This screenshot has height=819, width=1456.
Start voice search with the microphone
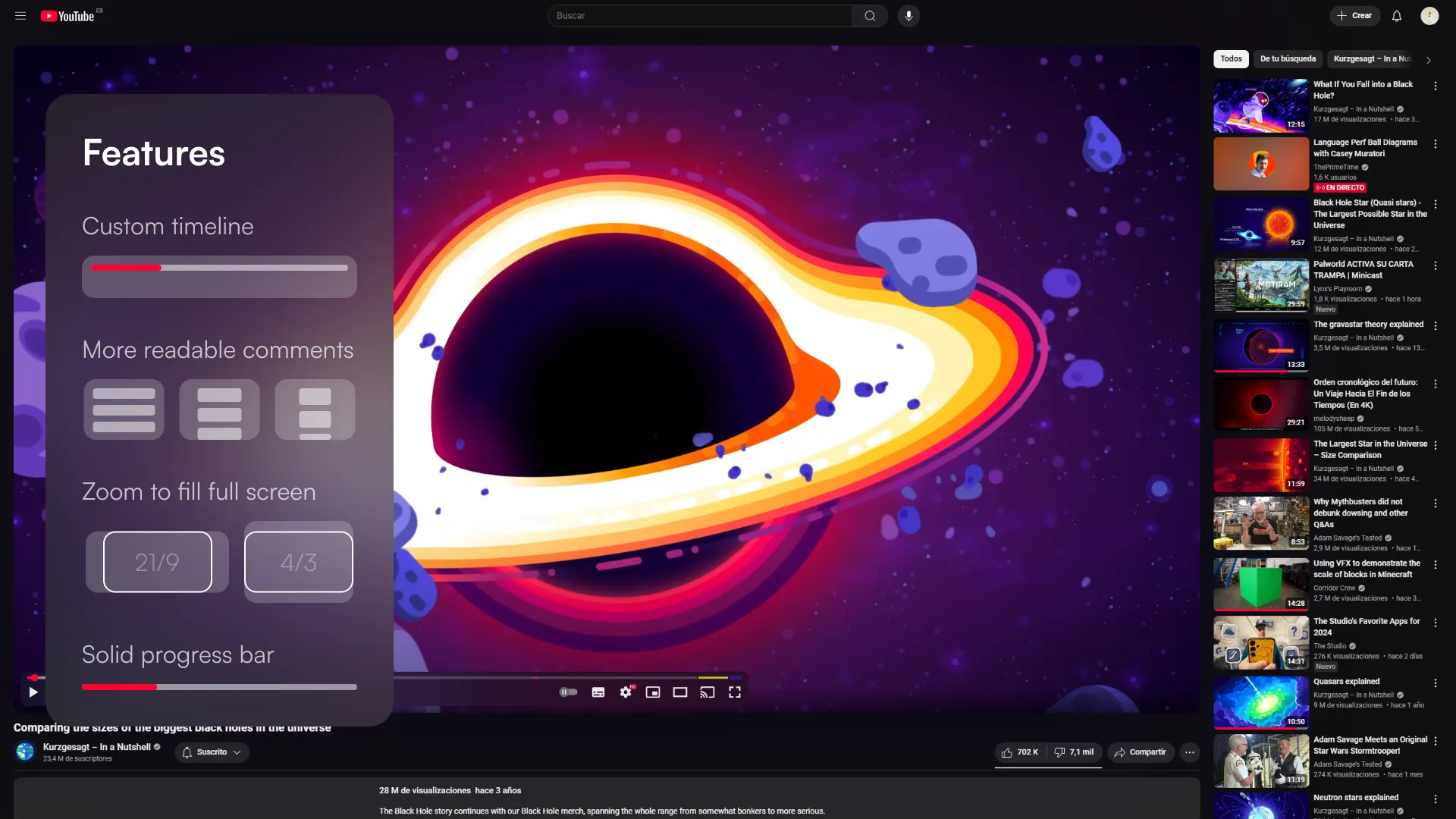908,15
